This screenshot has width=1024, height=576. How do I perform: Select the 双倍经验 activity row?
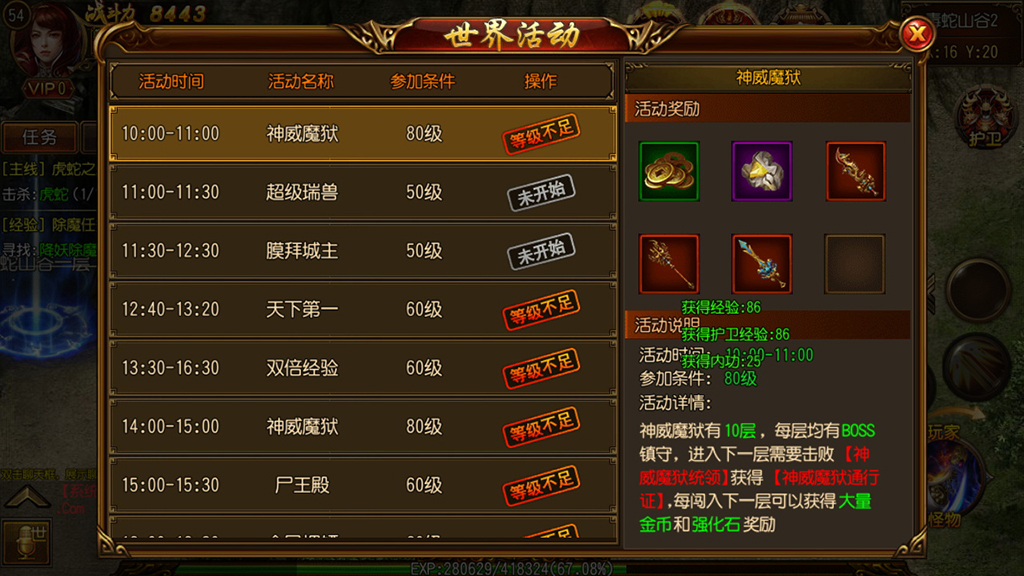click(363, 368)
